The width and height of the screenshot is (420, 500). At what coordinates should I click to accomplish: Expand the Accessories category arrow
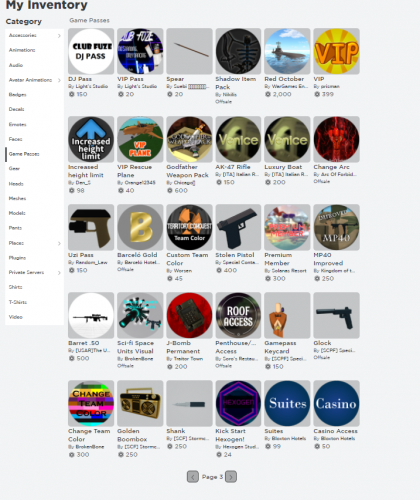59,36
